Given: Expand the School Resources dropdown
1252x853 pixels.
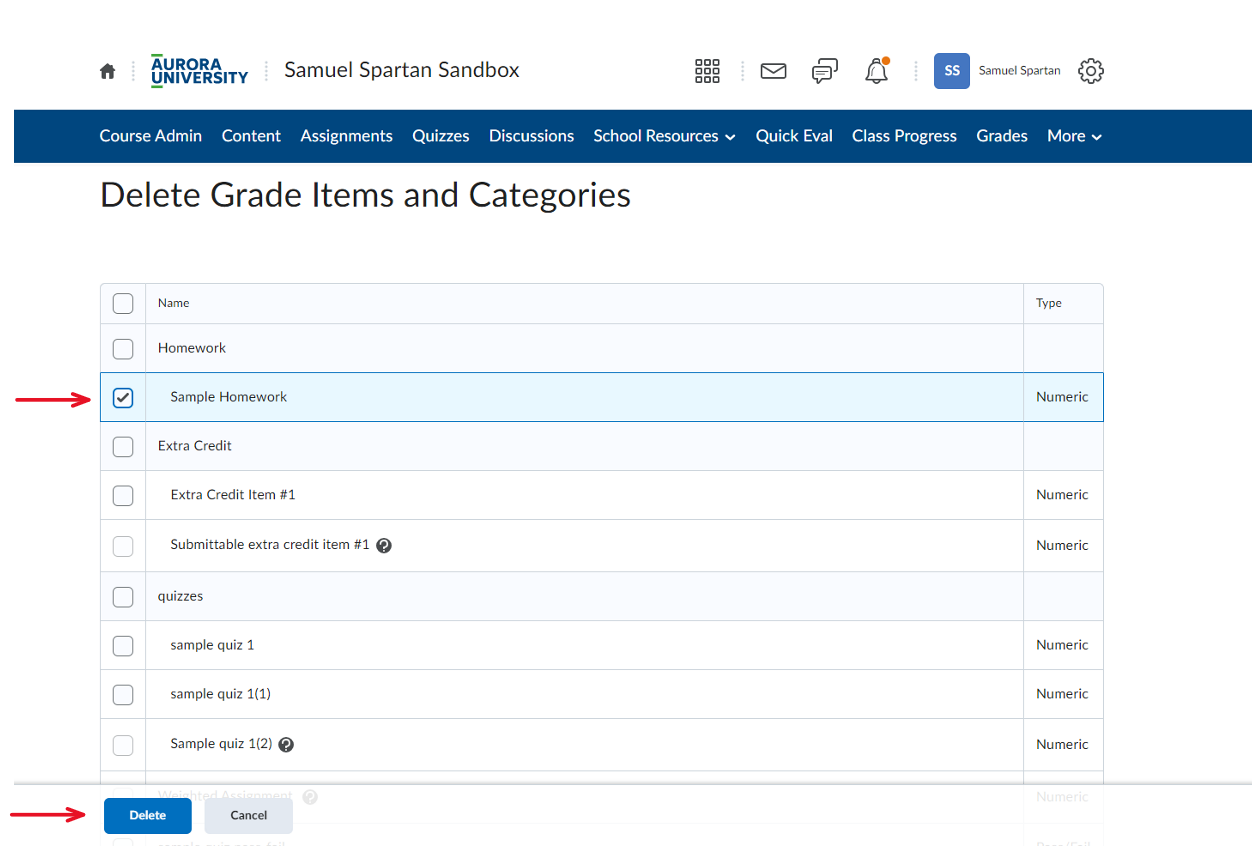Looking at the screenshot, I should point(664,136).
